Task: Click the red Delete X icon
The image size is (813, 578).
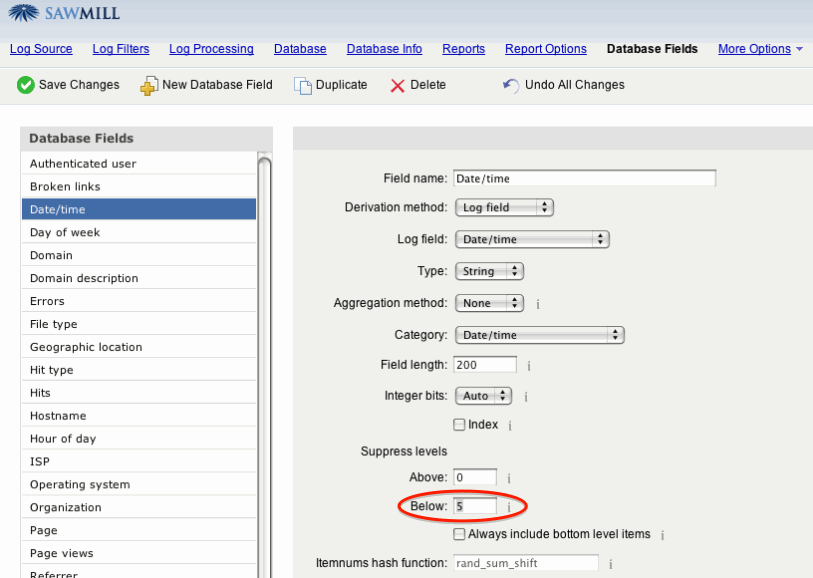Action: coord(397,85)
